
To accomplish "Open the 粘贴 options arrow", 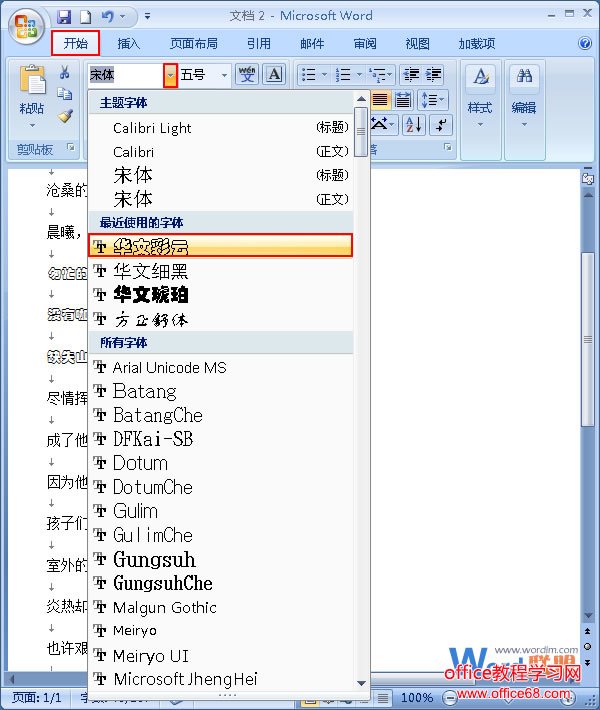I will point(32,125).
